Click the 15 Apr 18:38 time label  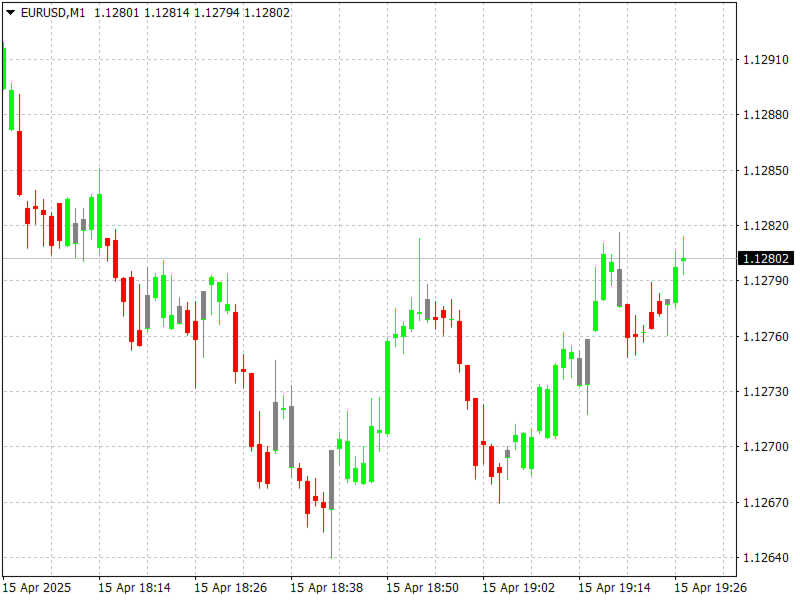pyautogui.click(x=327, y=588)
